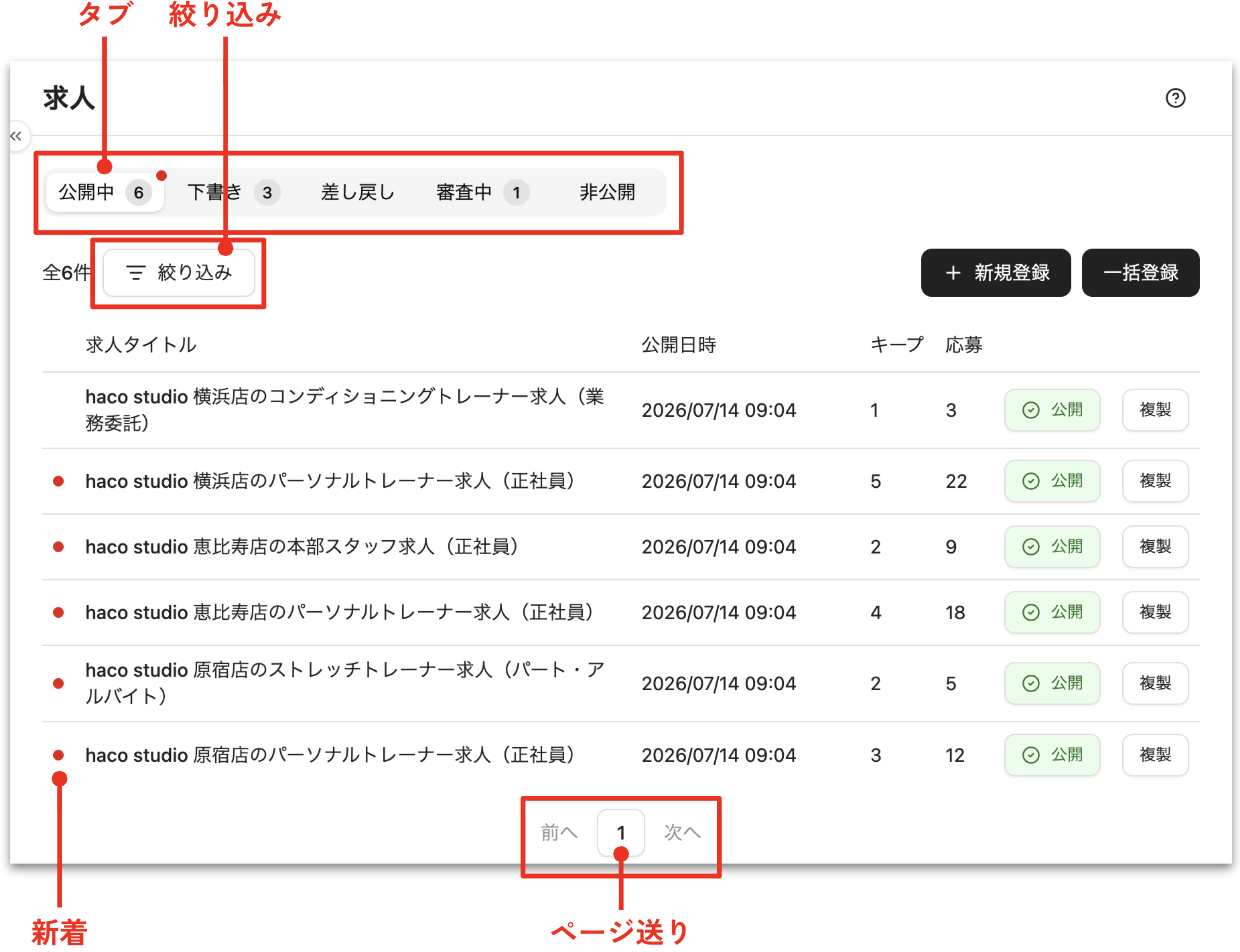Screen dimensions: 1240x952
Task: Select page number 1 in pagination
Action: tap(621, 832)
